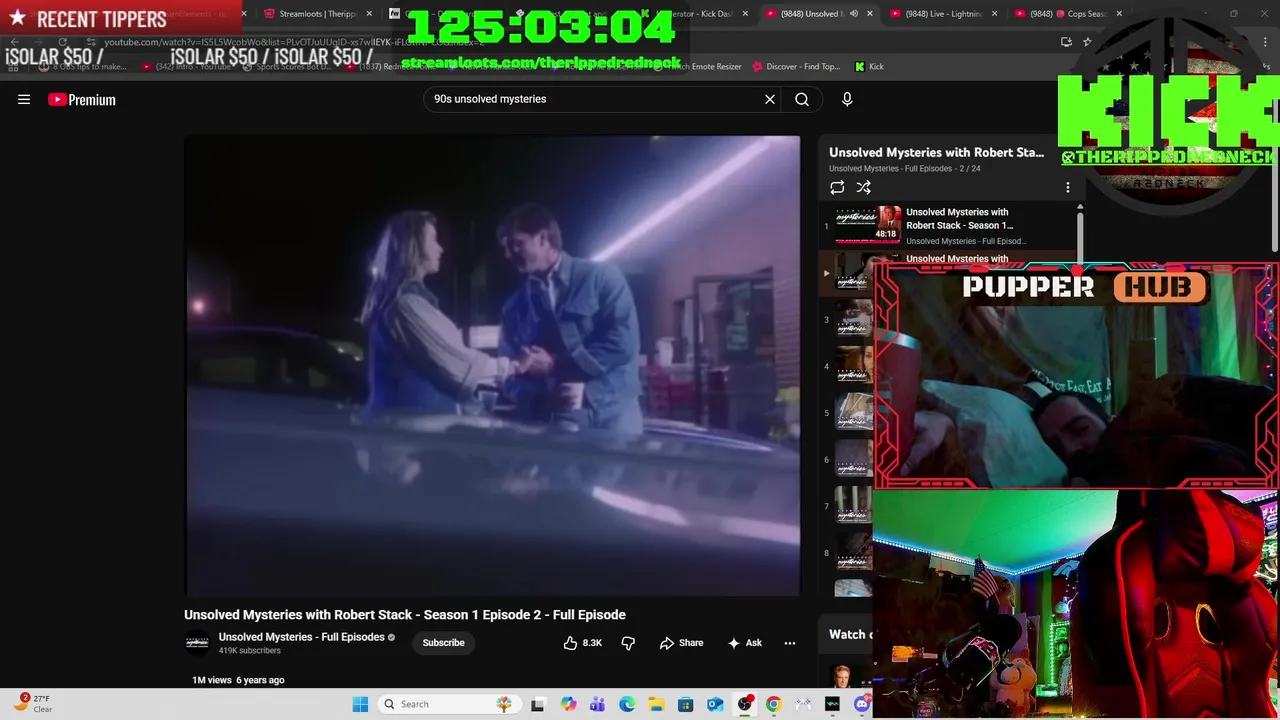The width and height of the screenshot is (1280, 720).
Task: Open the YouTube hamburger guide menu
Action: pyautogui.click(x=24, y=99)
